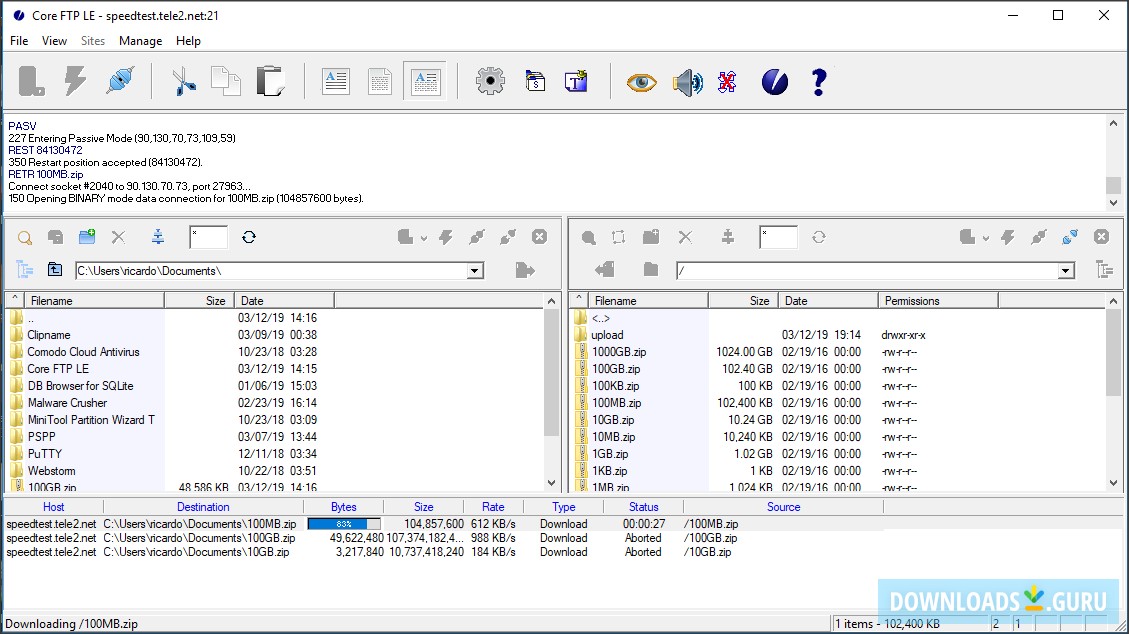Click the remote file list scroll down arrow
The height and width of the screenshot is (634, 1129).
(1113, 483)
